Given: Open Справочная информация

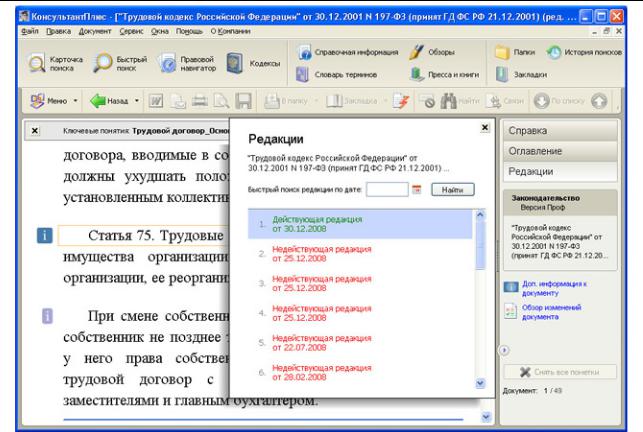Looking at the screenshot, I should point(348,52).
